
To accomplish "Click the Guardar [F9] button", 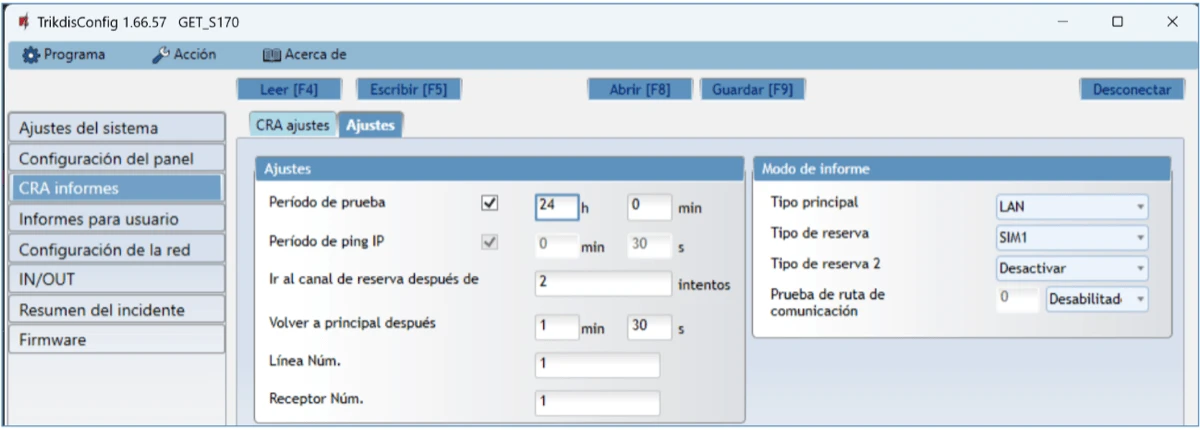I will pos(752,89).
